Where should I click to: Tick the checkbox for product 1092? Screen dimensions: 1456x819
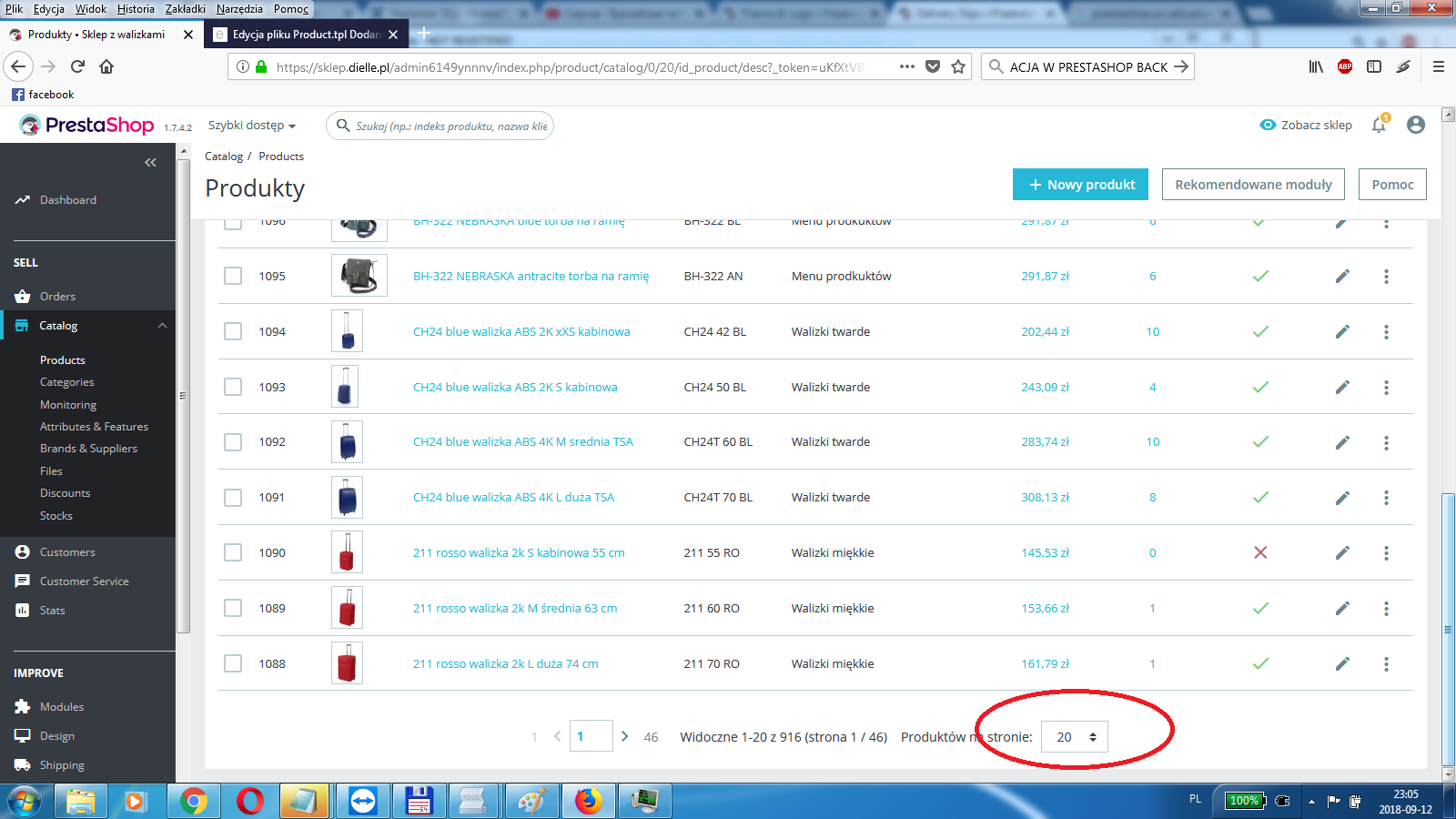pos(233,442)
